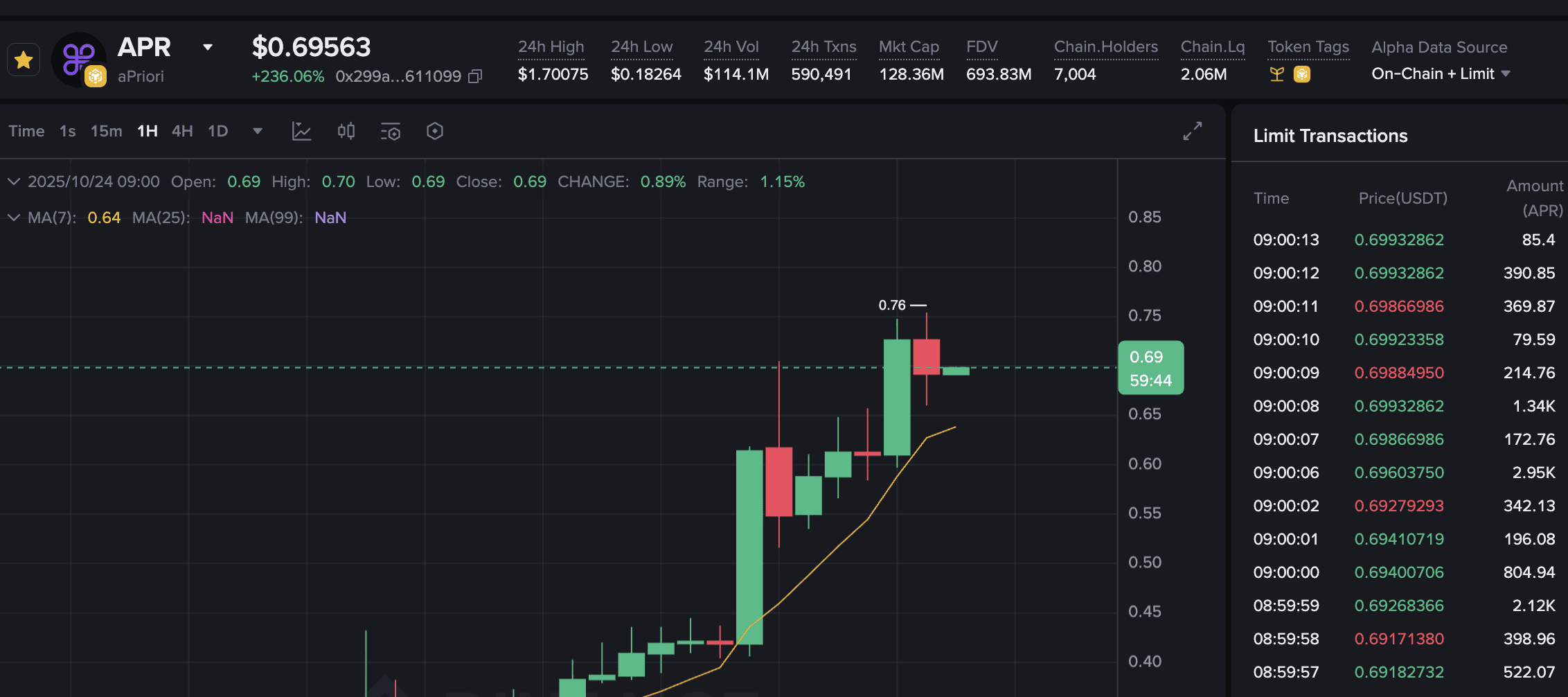The width and height of the screenshot is (1568, 697).
Task: Collapse the MA indicators row chevron
Action: coord(14,218)
